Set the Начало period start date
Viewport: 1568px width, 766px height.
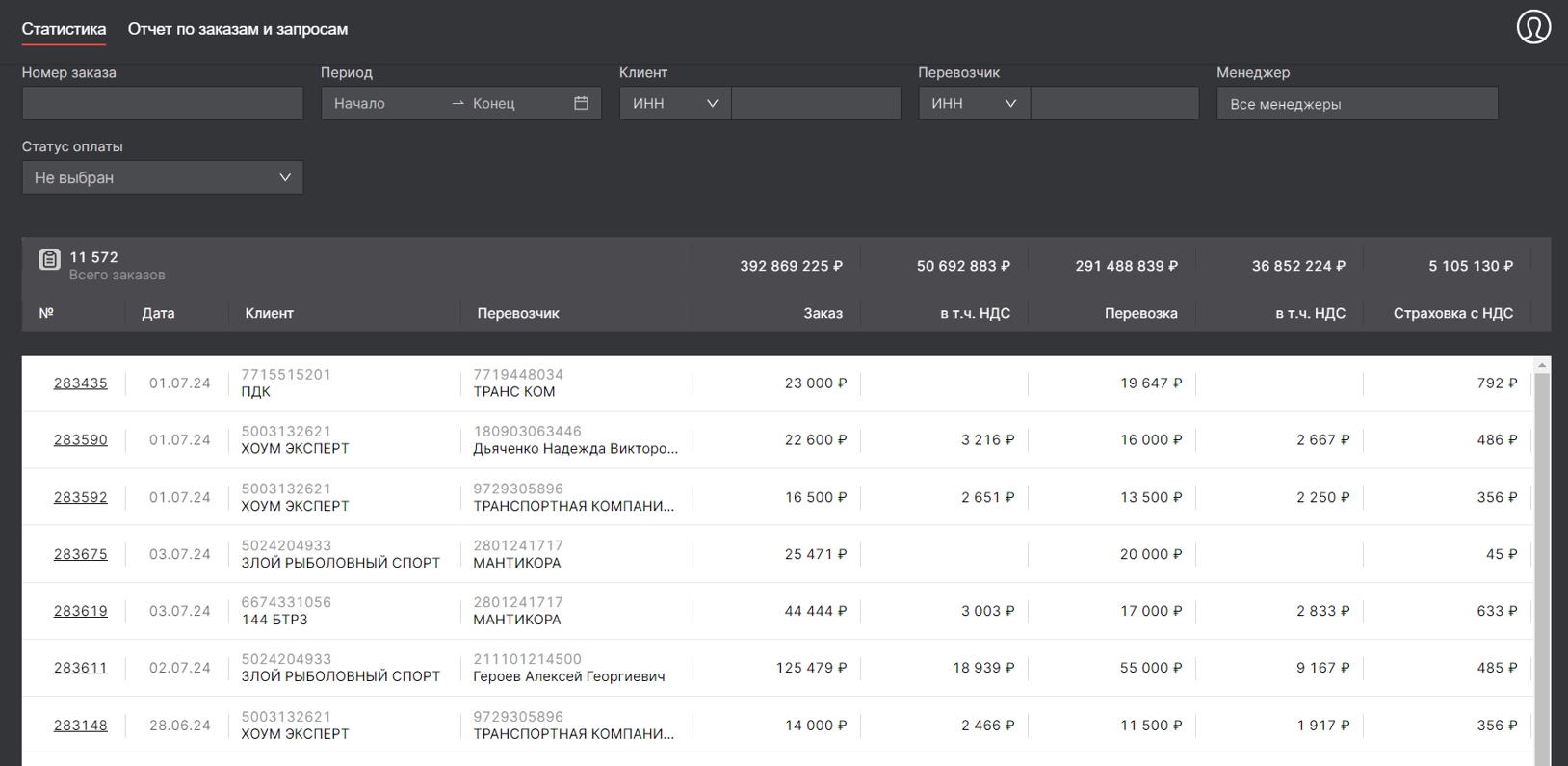385,103
